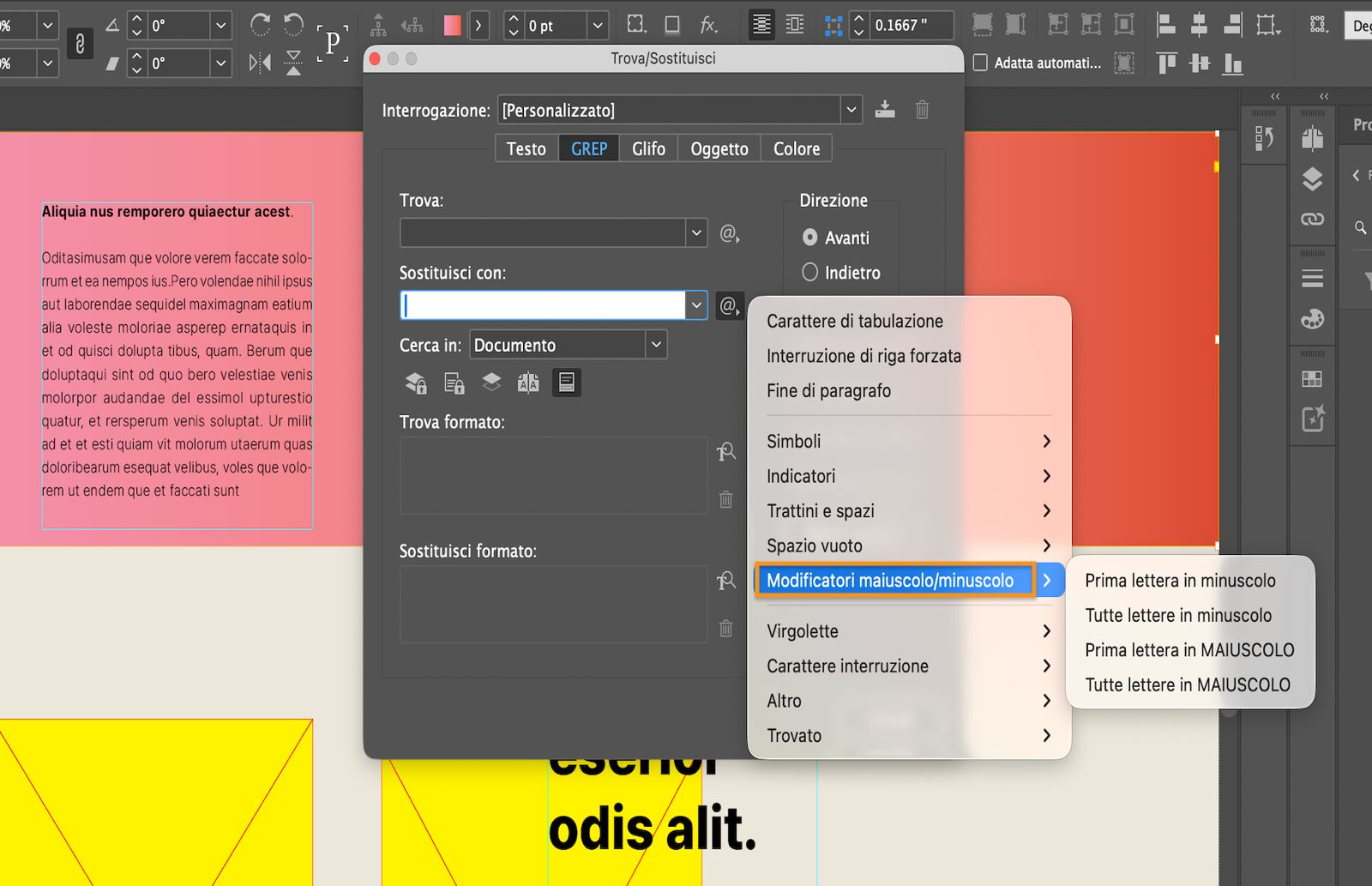
Task: Open the fx effects icon
Action: point(708,25)
